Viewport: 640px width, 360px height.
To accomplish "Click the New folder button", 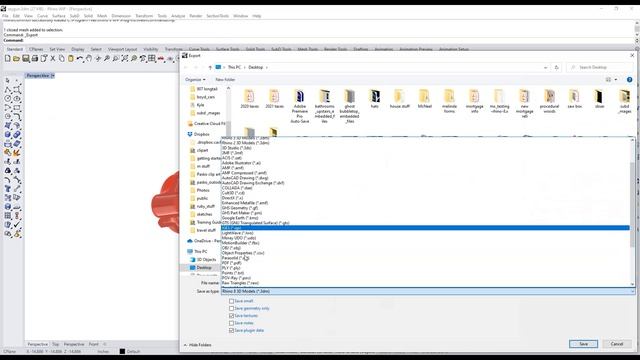I will (225, 80).
